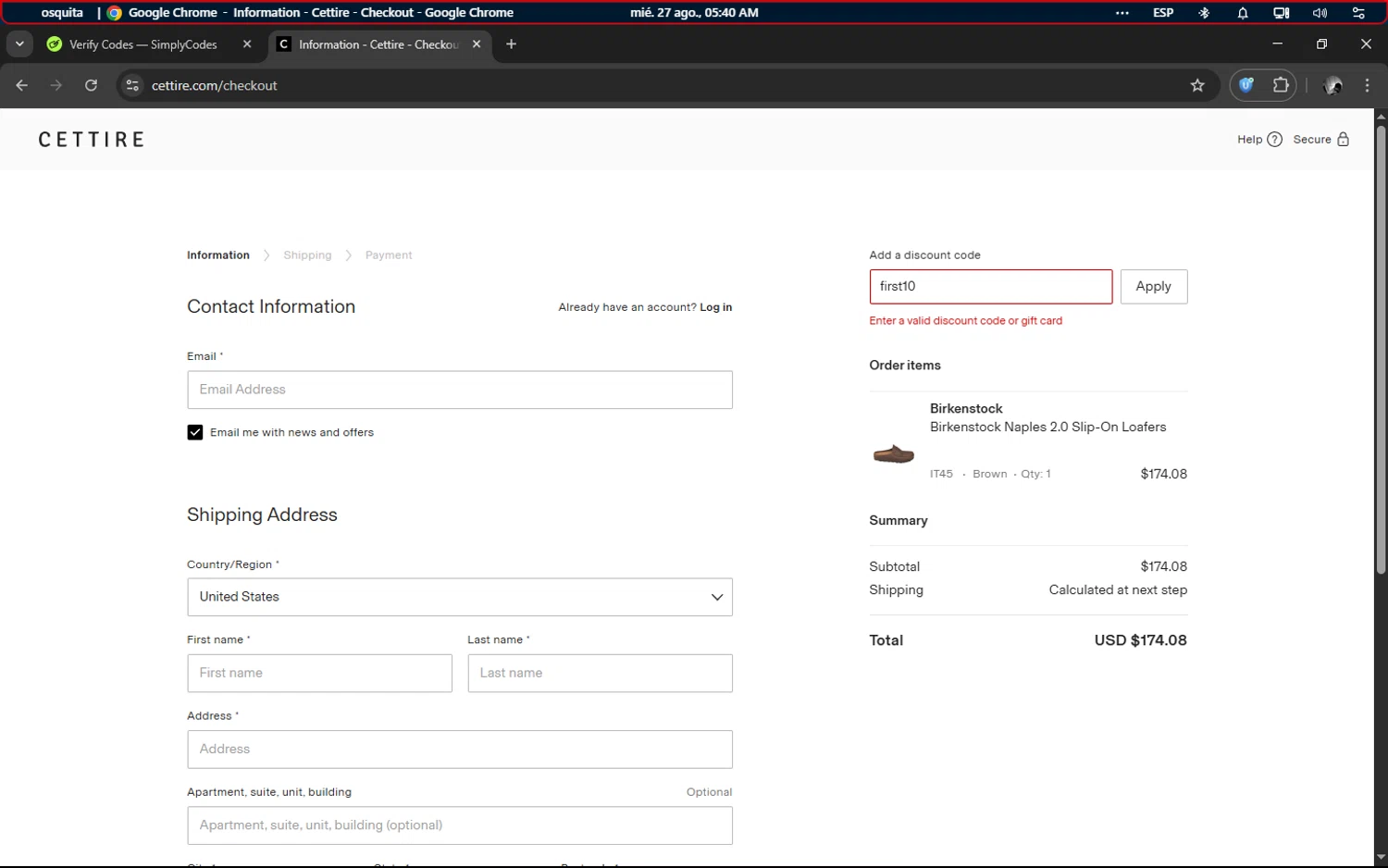Apply the discount code
1388x868 pixels.
click(x=1154, y=287)
